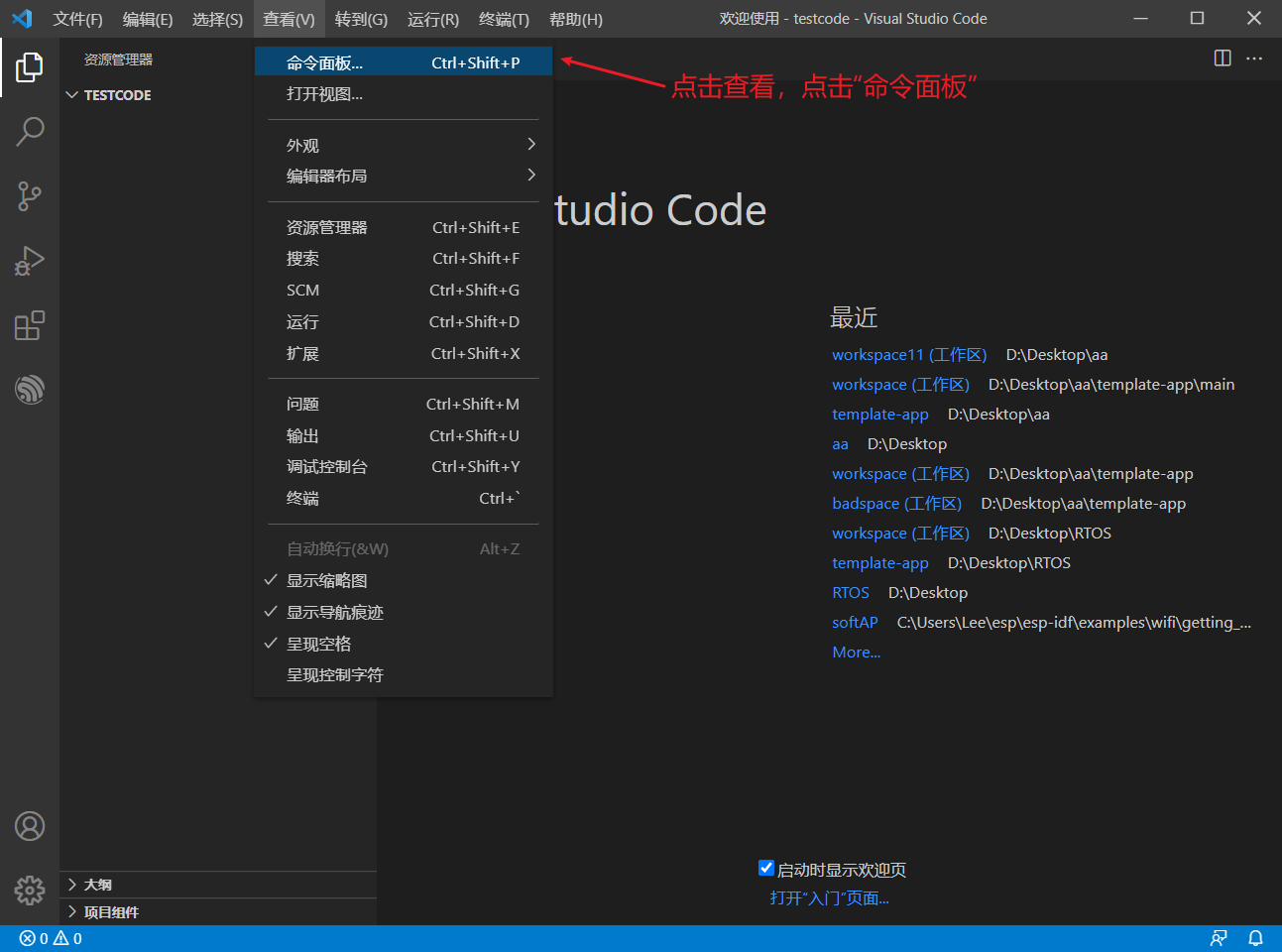This screenshot has width=1282, height=952.
Task: Open the Search view in the activity bar
Action: (30, 131)
